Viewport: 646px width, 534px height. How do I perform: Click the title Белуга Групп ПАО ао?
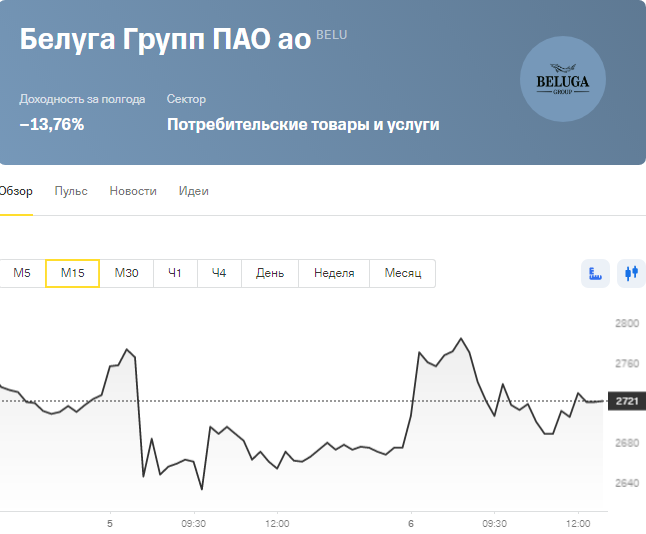[165, 39]
